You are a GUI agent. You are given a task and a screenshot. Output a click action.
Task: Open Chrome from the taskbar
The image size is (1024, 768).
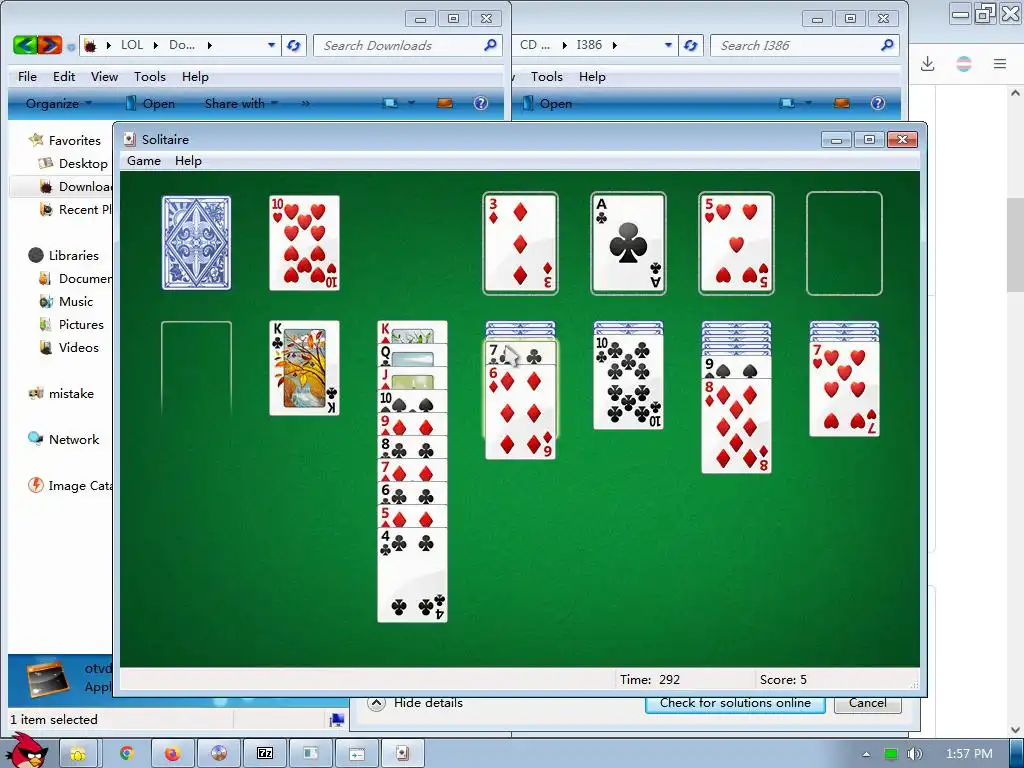click(x=126, y=754)
